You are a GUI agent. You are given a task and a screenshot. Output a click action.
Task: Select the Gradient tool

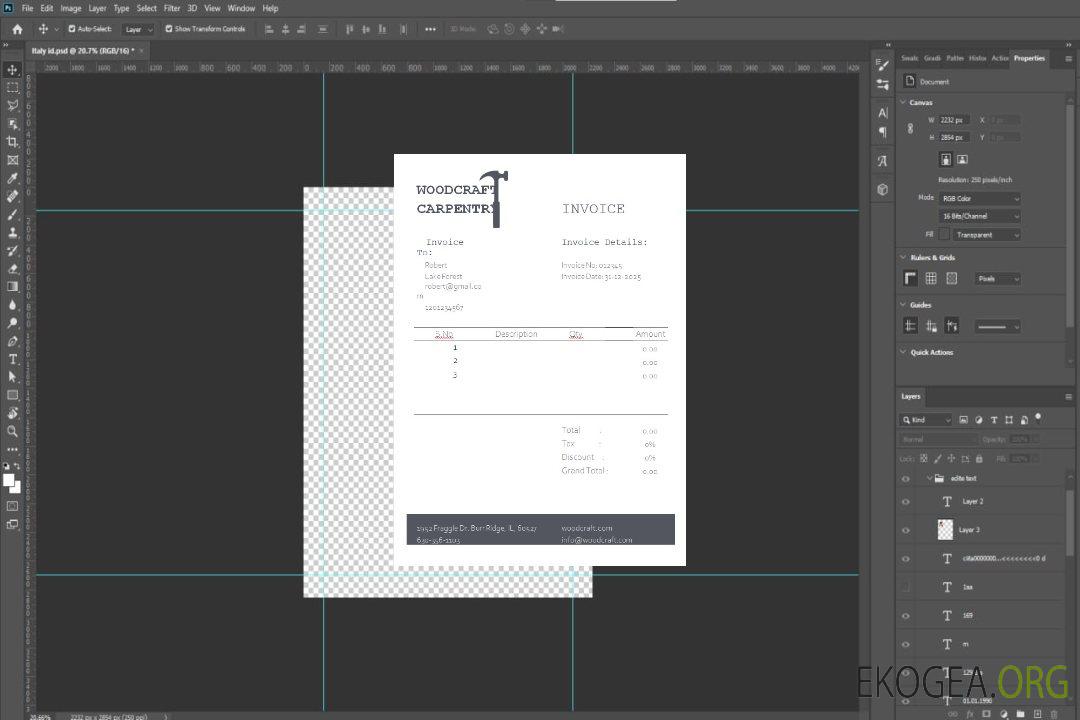(x=12, y=287)
